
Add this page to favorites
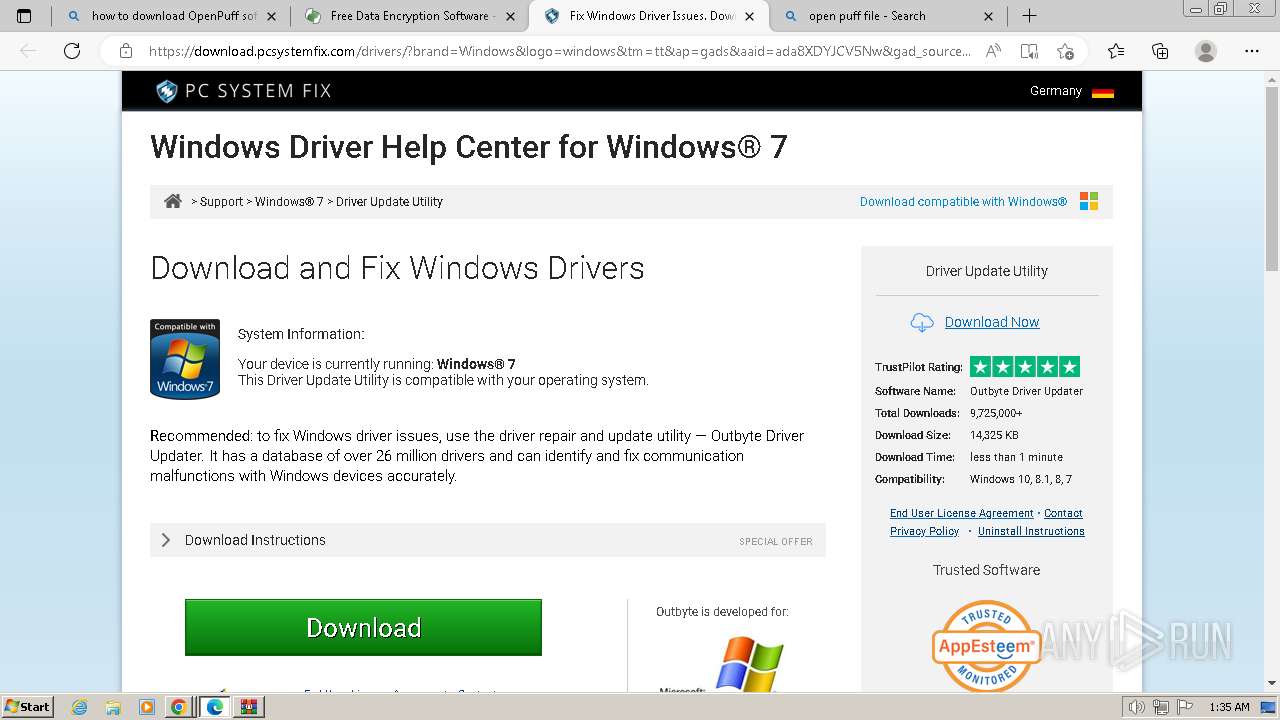pos(1065,51)
